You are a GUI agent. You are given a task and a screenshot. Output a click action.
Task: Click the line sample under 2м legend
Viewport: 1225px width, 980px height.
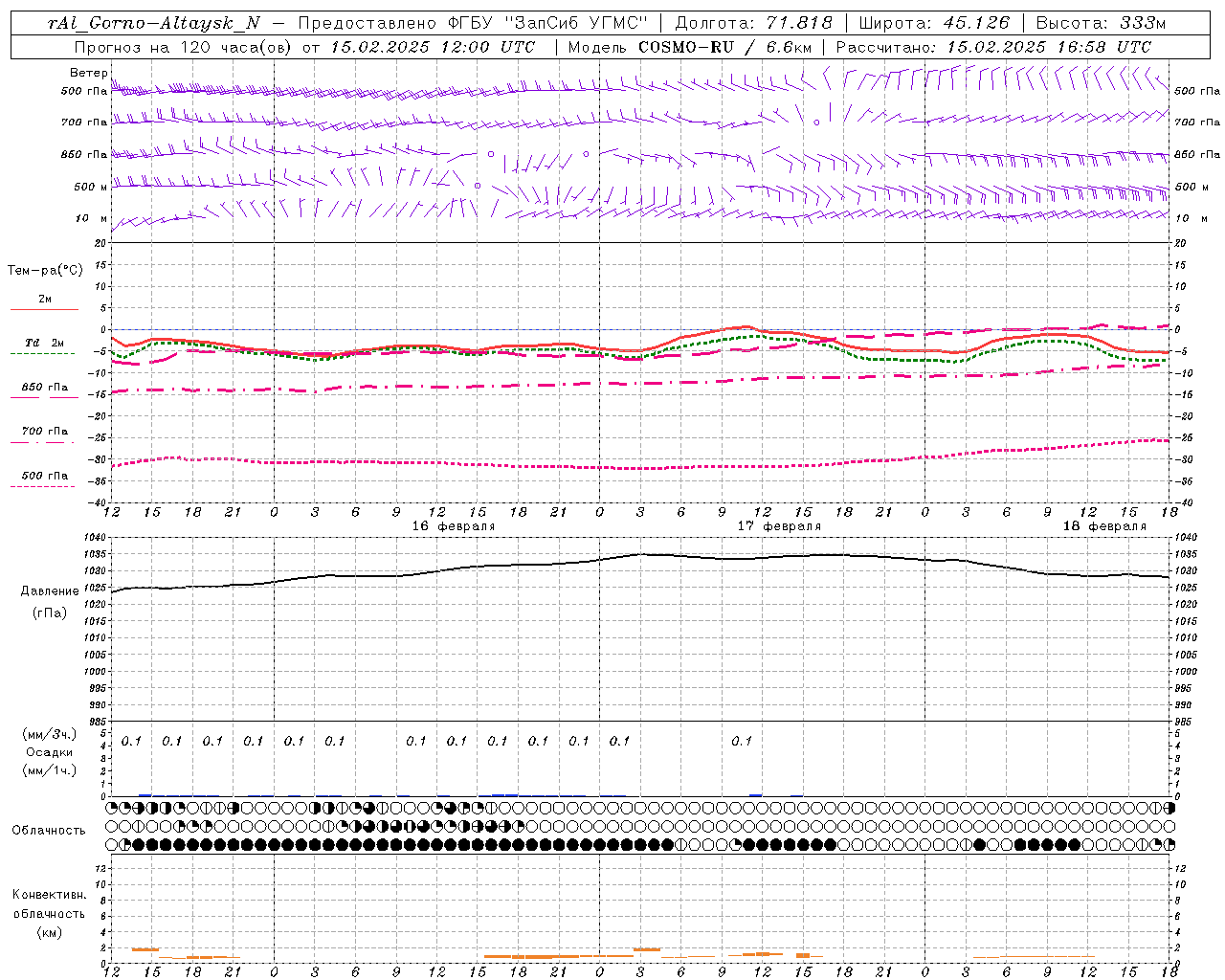(44, 309)
